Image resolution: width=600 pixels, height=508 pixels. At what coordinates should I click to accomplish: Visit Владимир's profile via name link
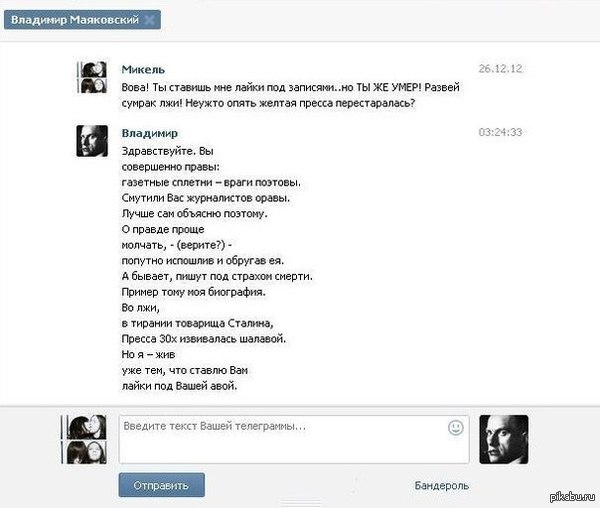click(x=150, y=133)
